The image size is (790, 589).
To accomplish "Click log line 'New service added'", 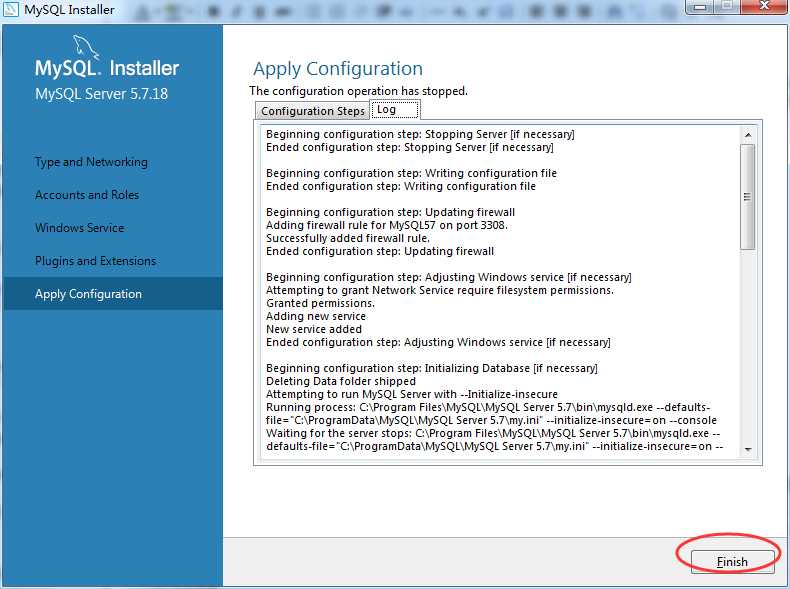I will [x=314, y=329].
